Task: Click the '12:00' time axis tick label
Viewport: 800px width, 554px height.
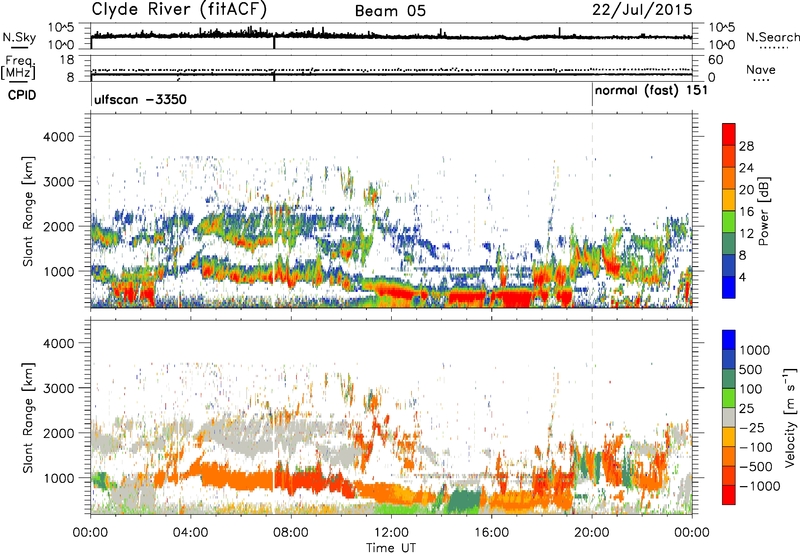Action: coord(391,533)
